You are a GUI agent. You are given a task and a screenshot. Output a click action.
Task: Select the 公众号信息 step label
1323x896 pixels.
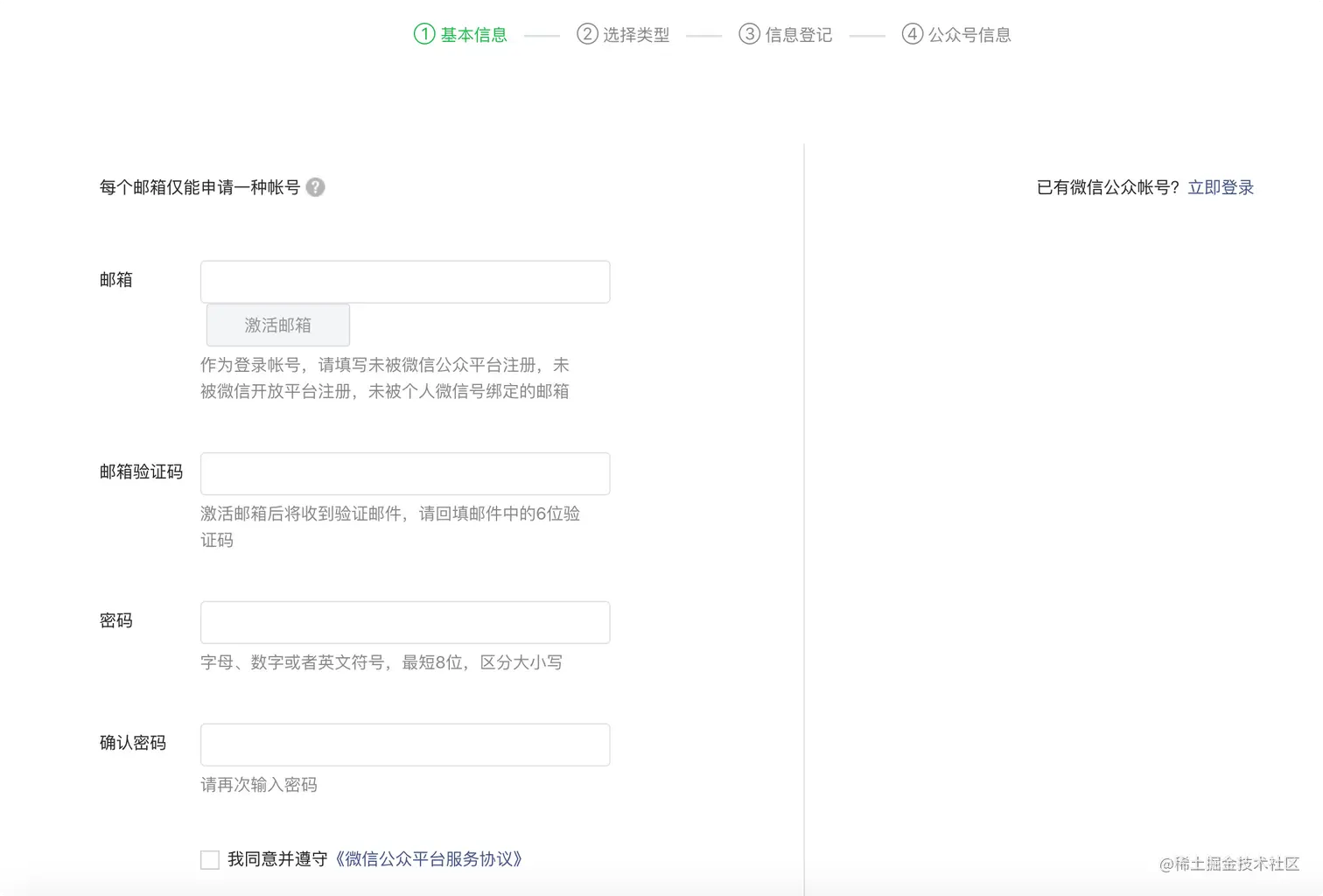pos(970,34)
